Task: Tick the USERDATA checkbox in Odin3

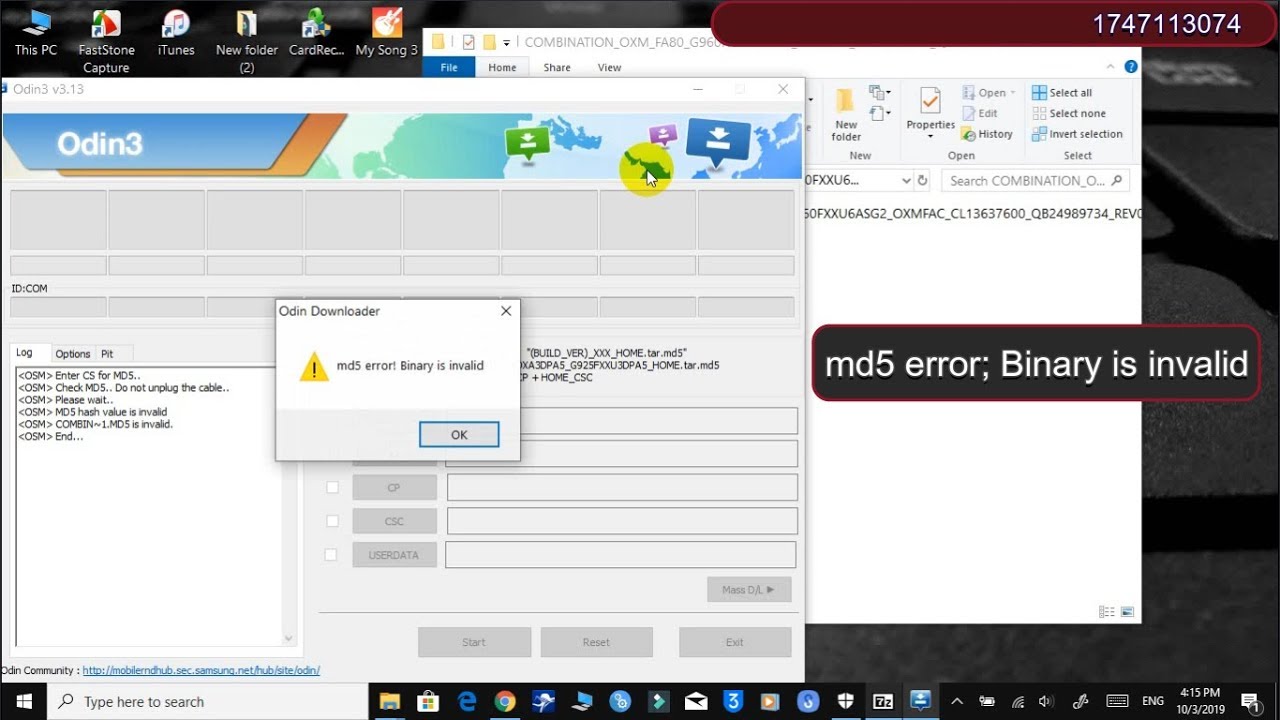Action: point(331,554)
